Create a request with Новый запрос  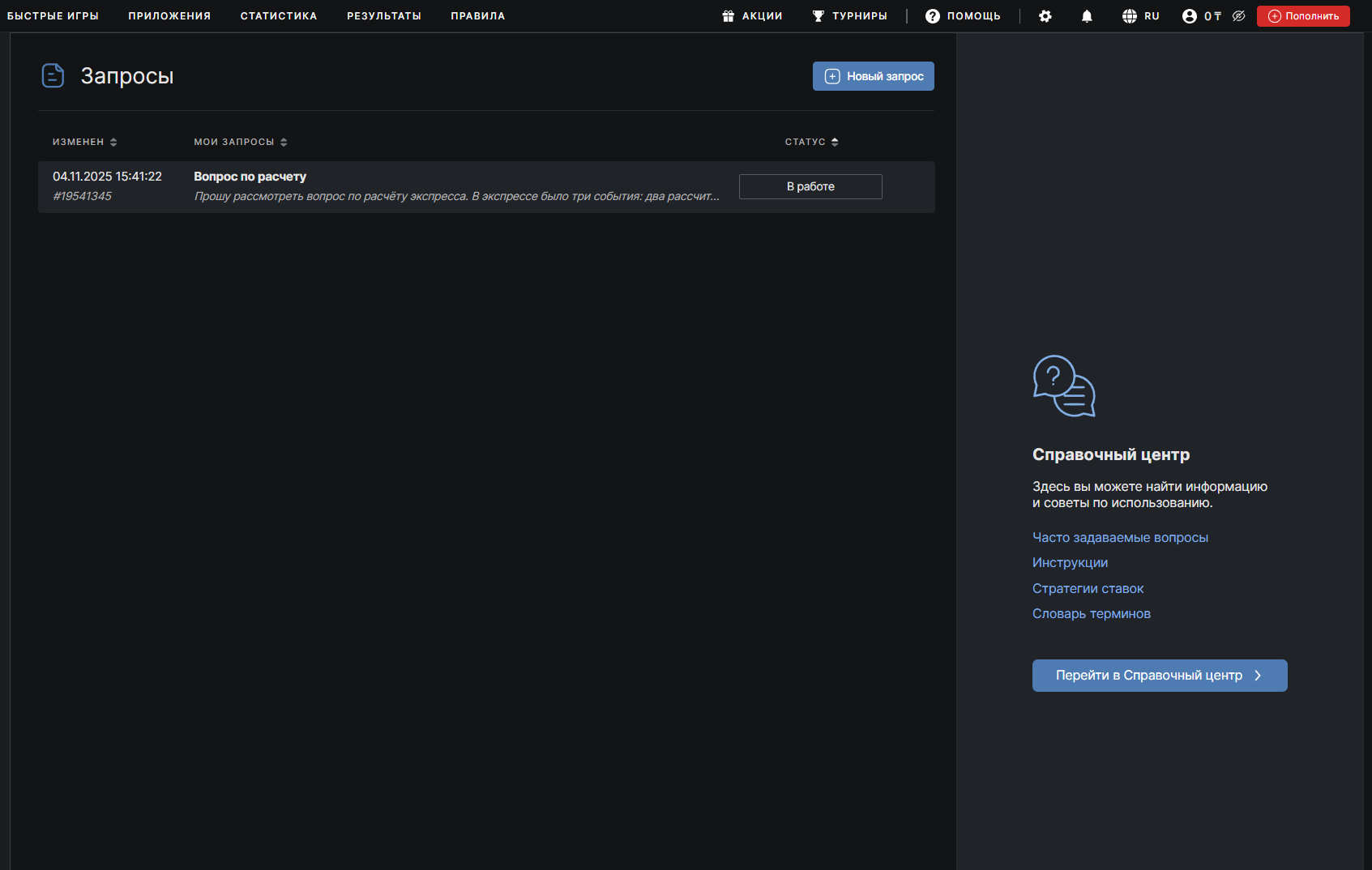point(873,76)
